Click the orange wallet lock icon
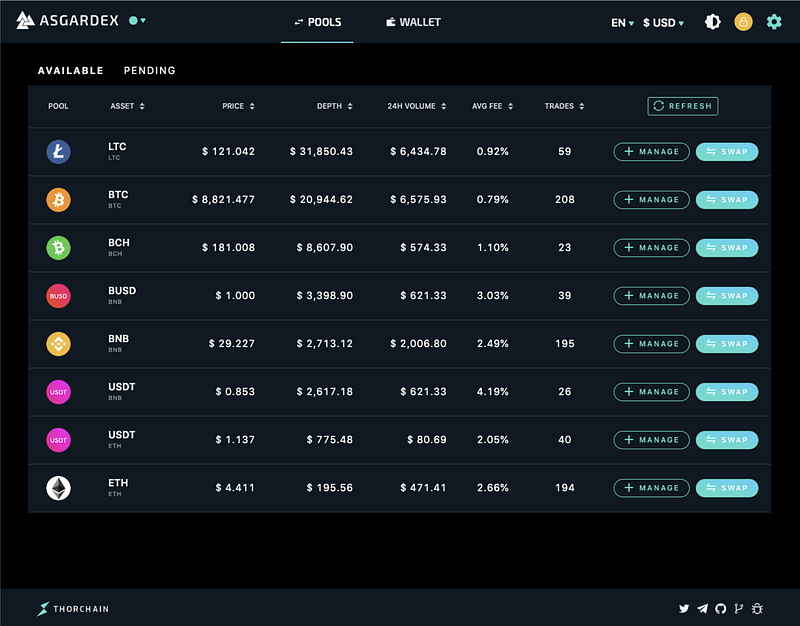 [x=743, y=22]
